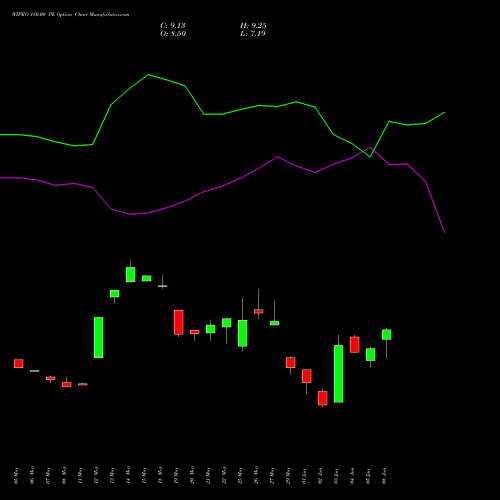Click the '05 May' date label
This screenshot has height=500, width=500.
click(17, 476)
